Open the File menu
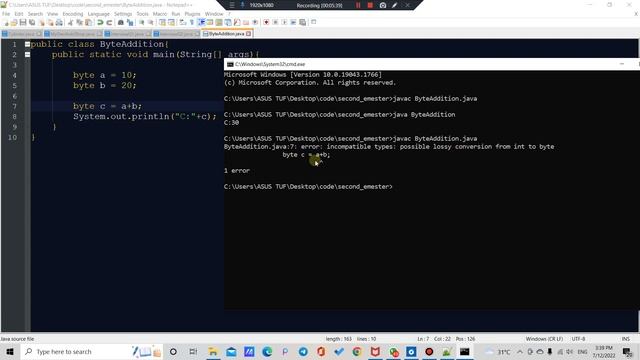 click(6, 14)
